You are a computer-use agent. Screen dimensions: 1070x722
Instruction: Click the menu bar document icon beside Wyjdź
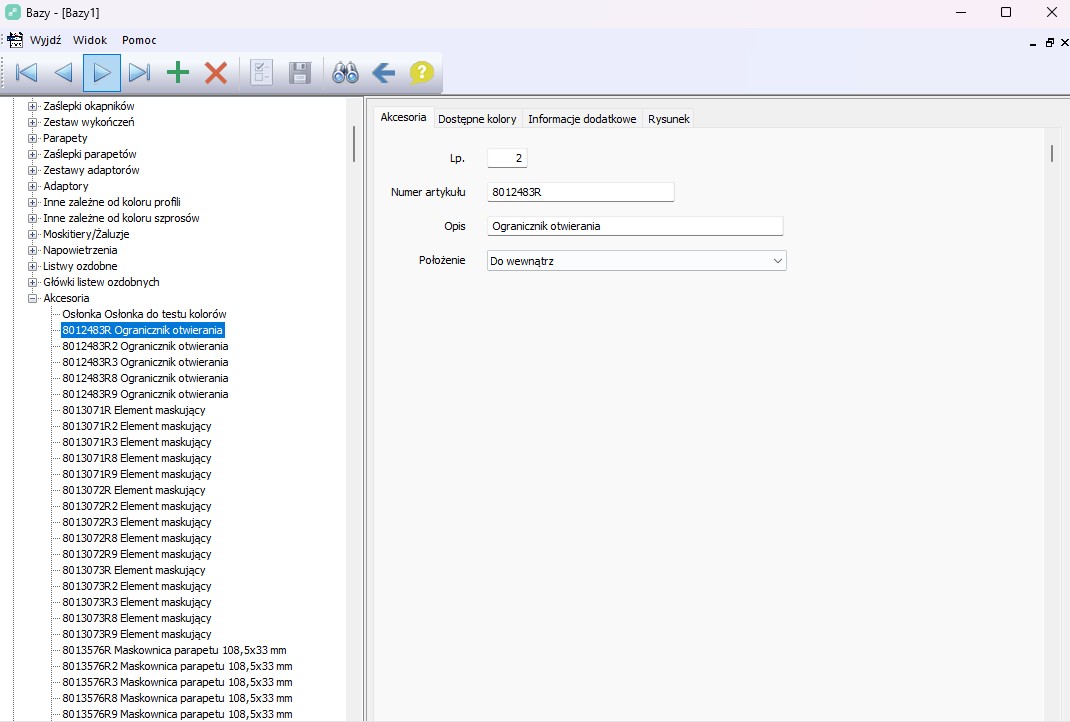pyautogui.click(x=14, y=40)
